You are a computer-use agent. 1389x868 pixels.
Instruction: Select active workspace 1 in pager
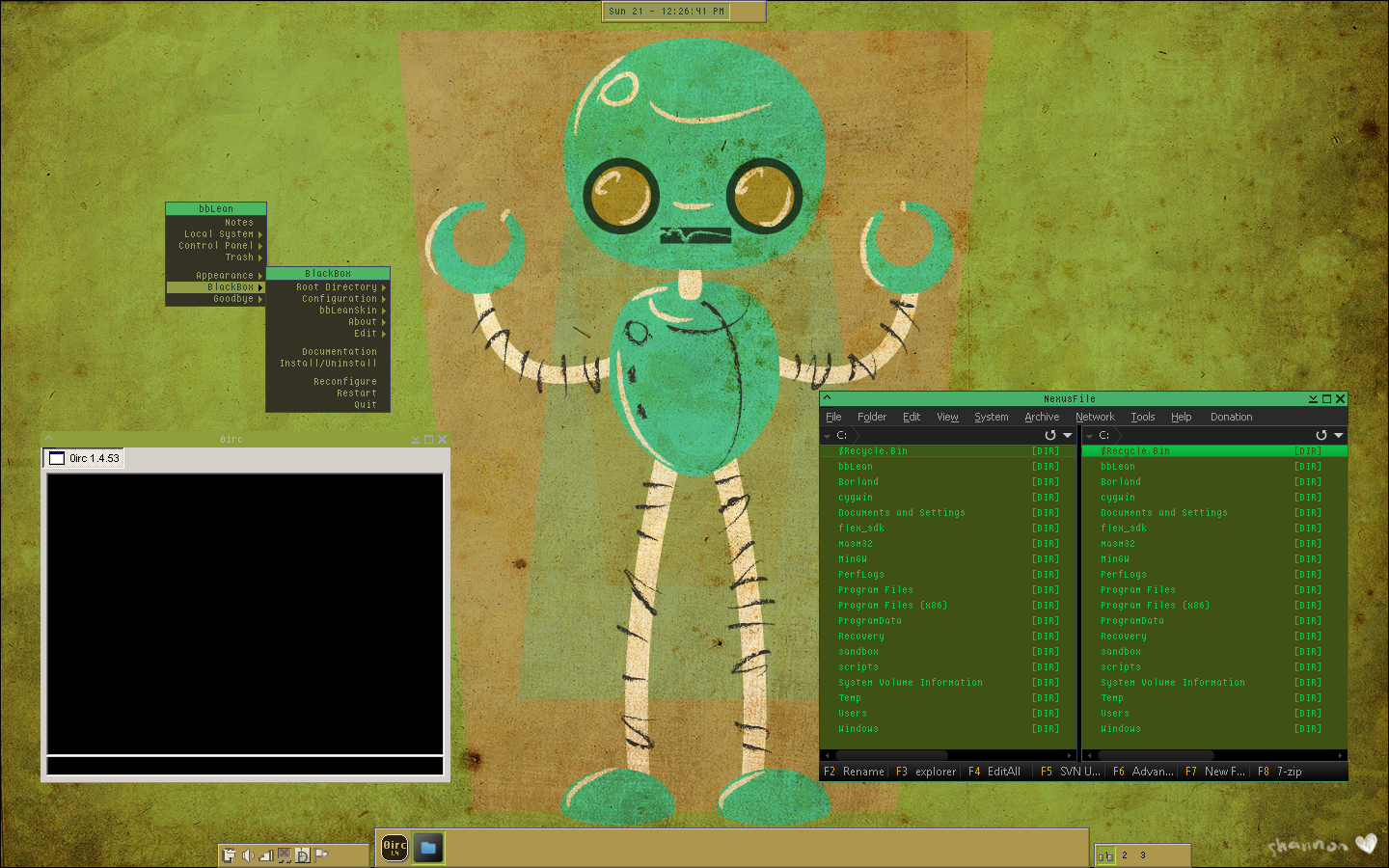[x=1105, y=855]
